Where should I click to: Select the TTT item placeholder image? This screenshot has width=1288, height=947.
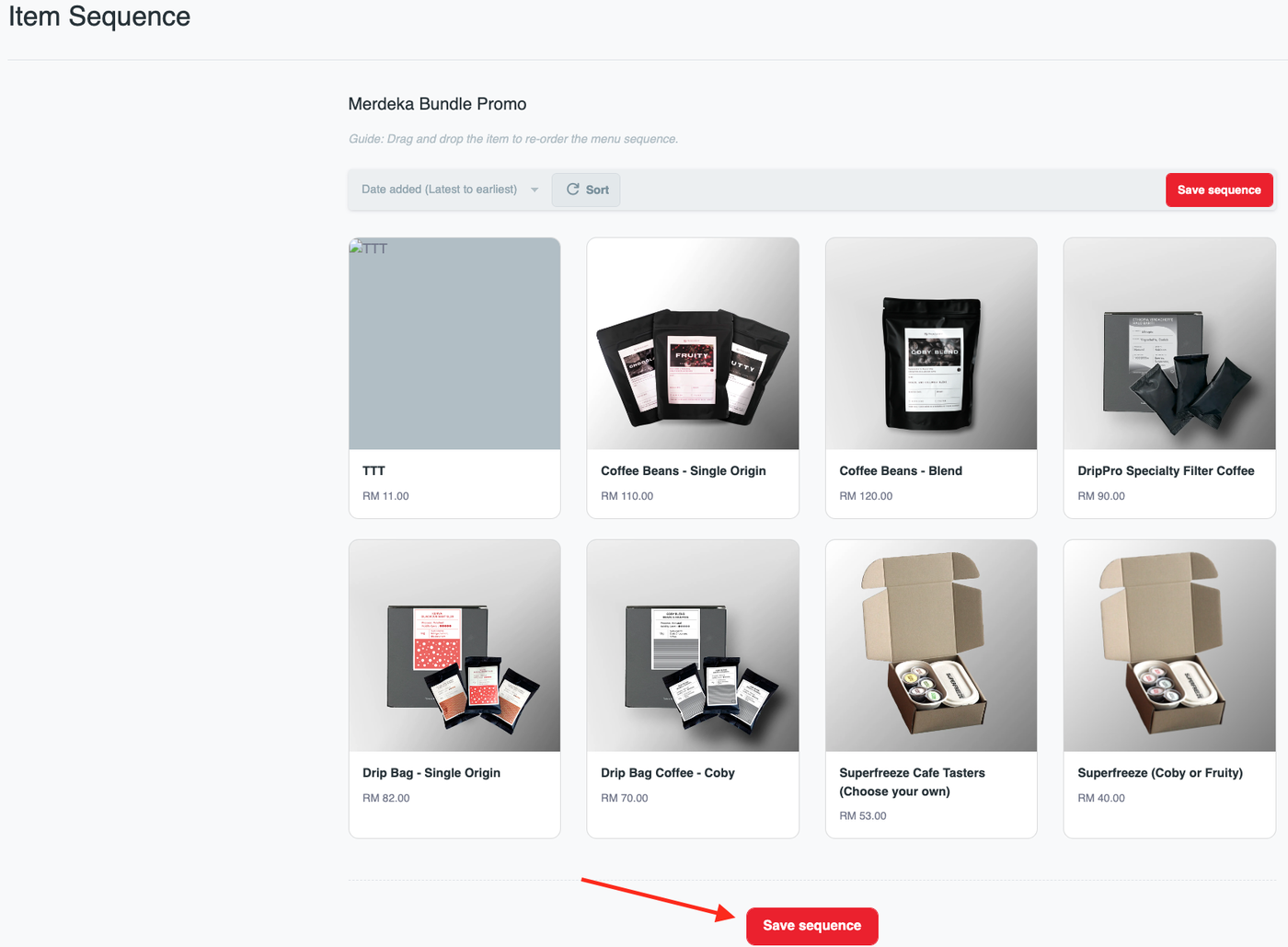point(454,343)
